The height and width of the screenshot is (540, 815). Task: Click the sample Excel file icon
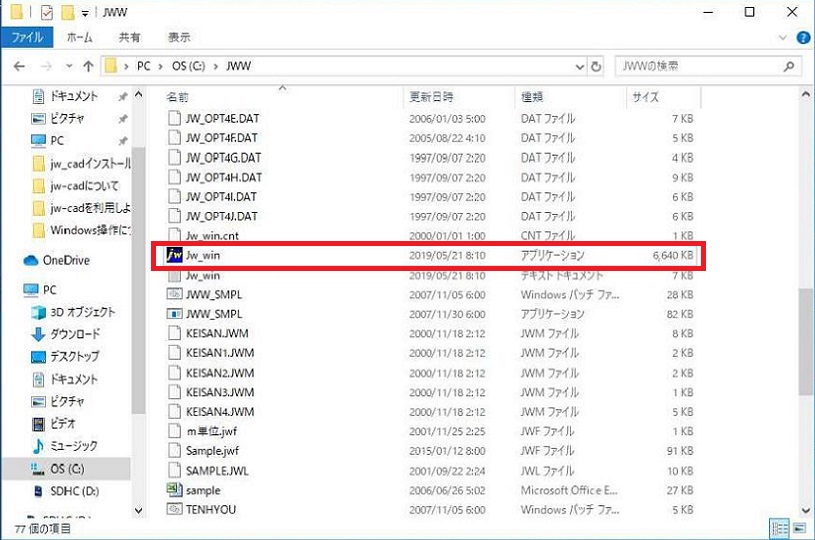(x=174, y=490)
